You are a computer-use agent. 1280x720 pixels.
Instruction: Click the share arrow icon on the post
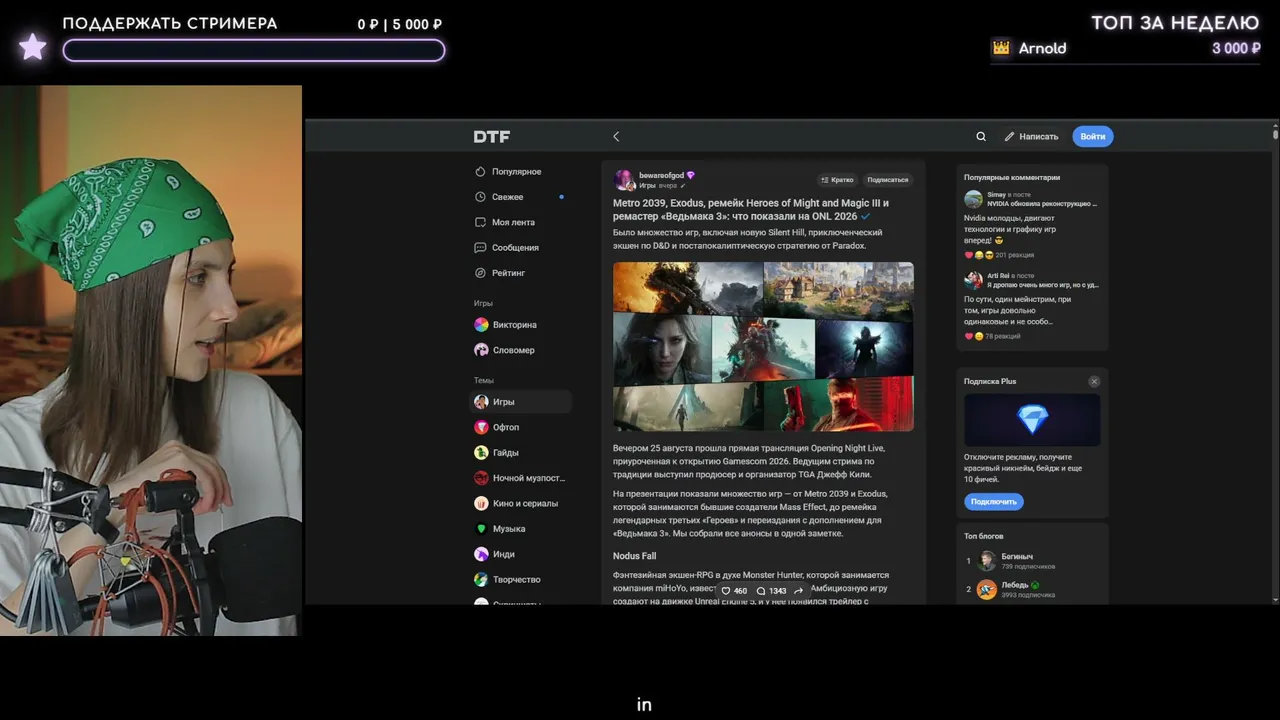click(x=798, y=591)
